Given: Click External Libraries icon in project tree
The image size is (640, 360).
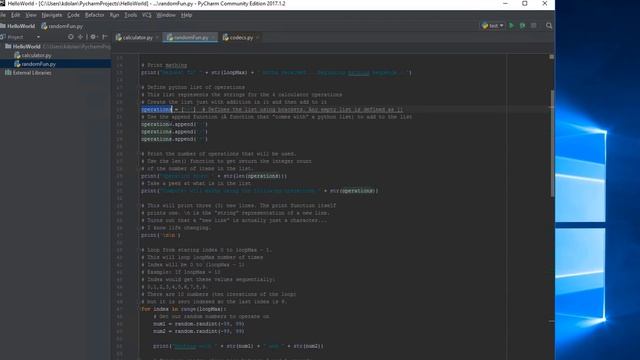Looking at the screenshot, I should (x=8, y=73).
